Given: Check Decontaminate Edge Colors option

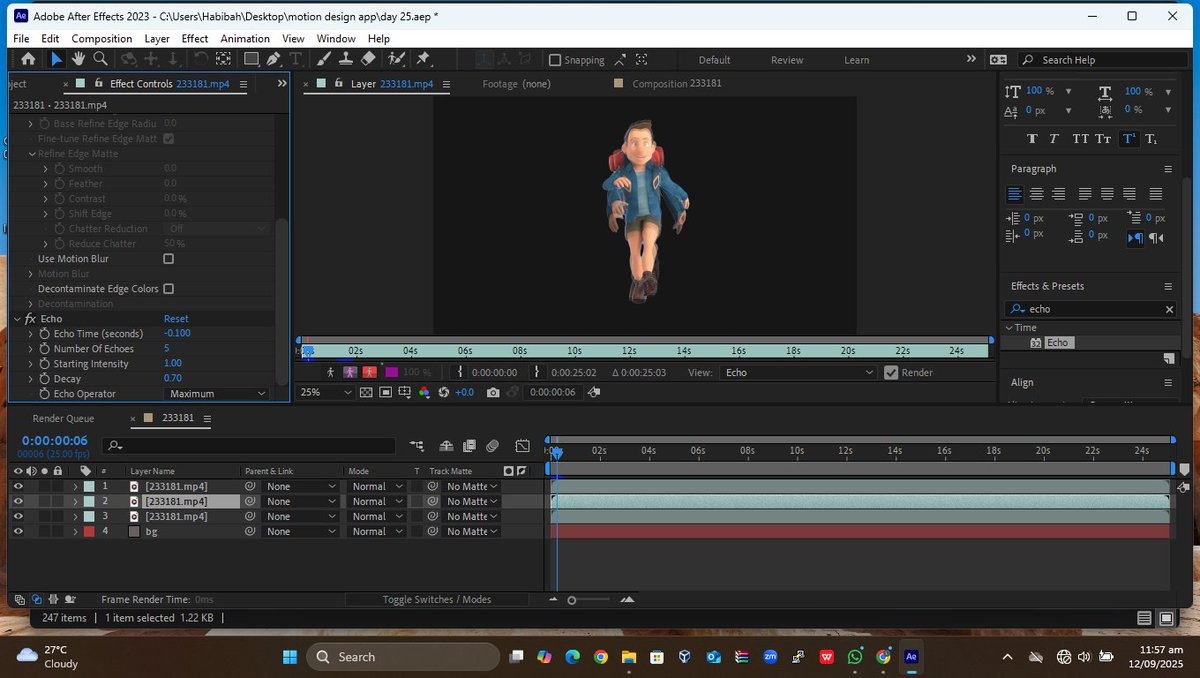Looking at the screenshot, I should point(168,289).
